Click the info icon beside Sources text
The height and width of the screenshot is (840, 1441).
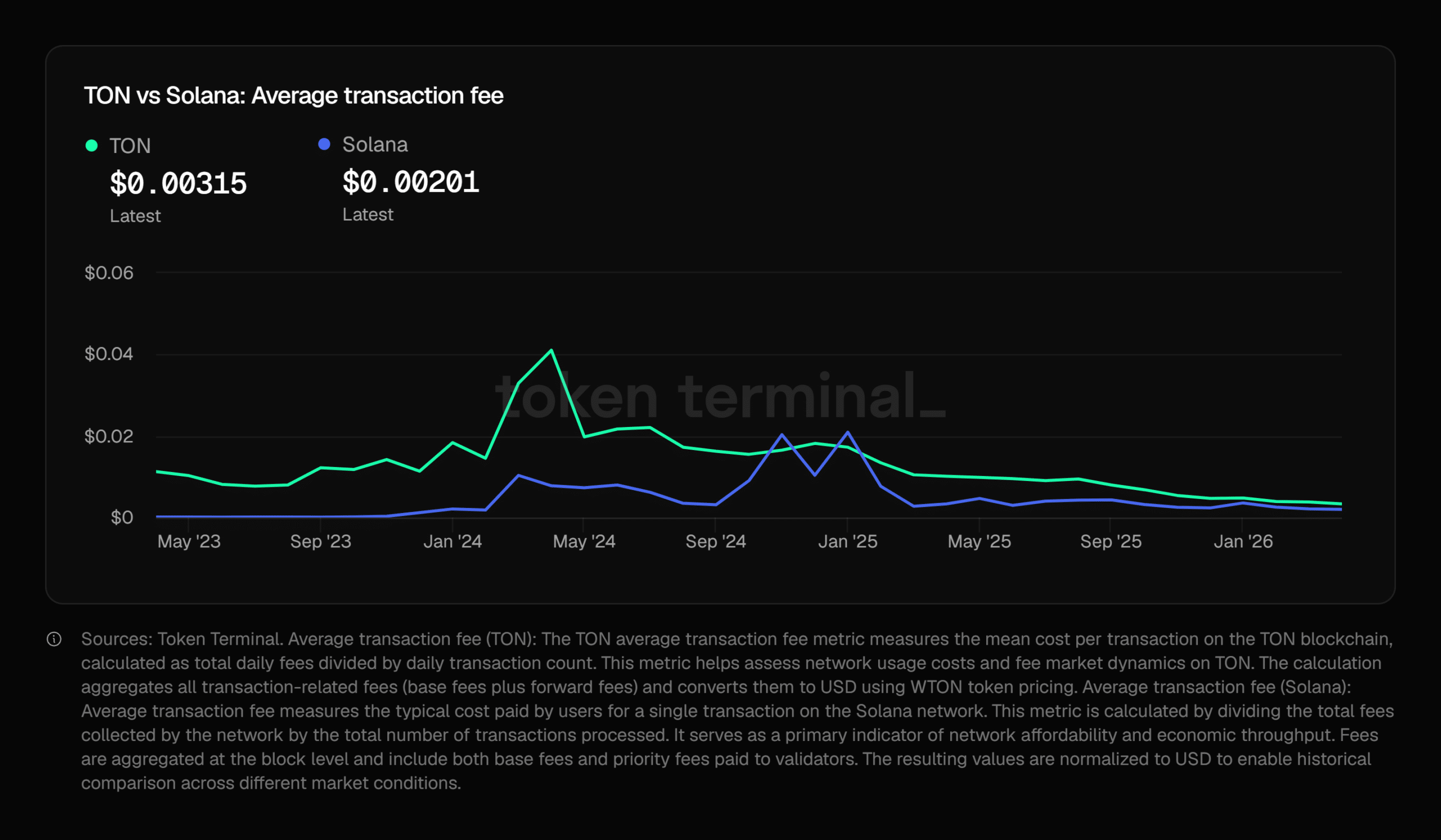point(53,639)
